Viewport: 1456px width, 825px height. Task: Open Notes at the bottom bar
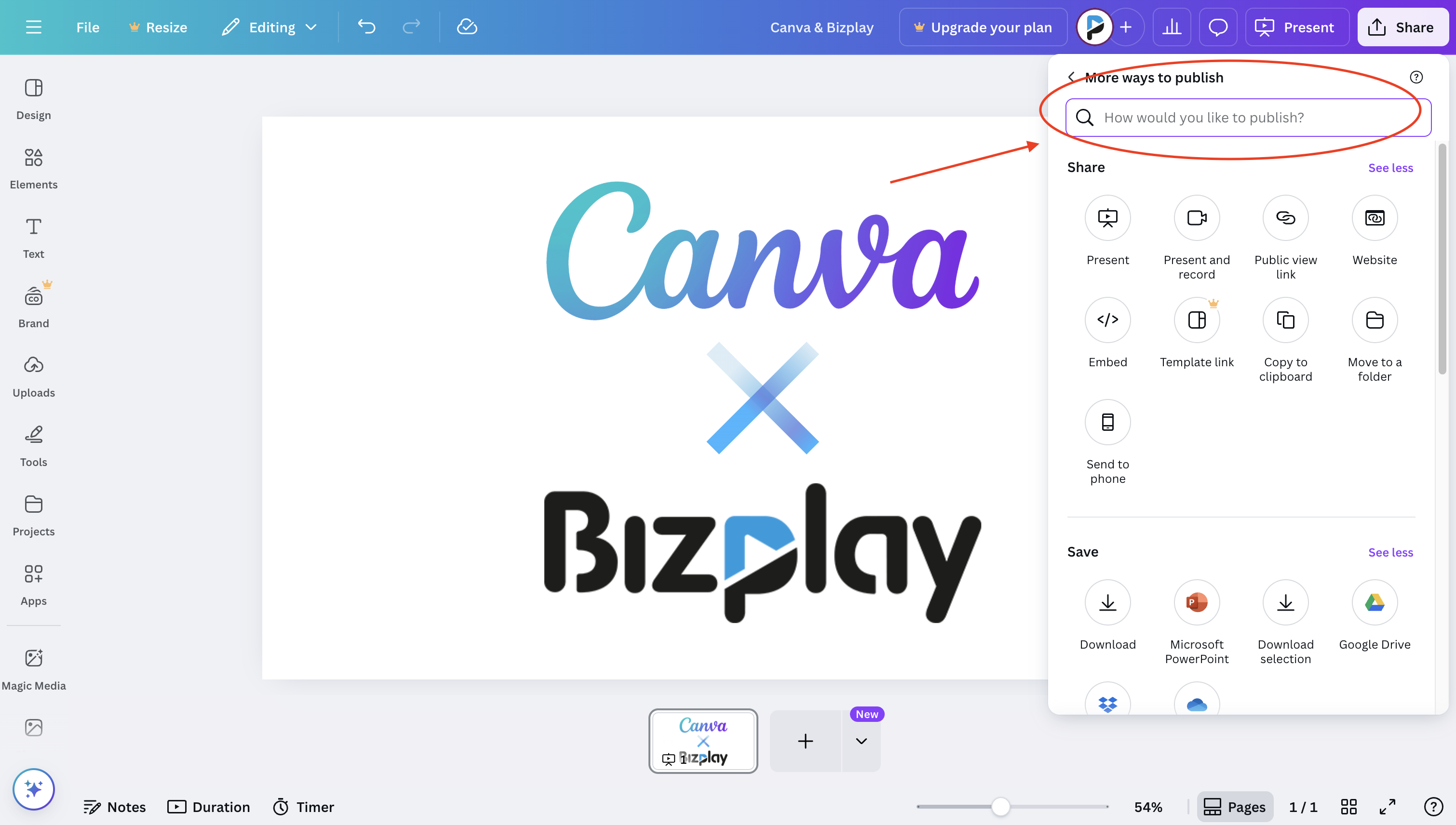click(114, 807)
